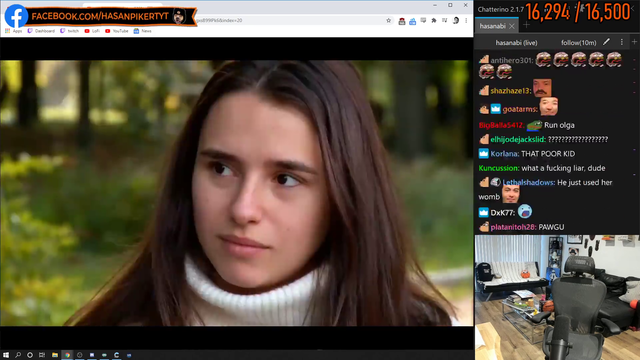The height and width of the screenshot is (360, 640).
Task: Minimize the Chrome window
Action: (x=435, y=5)
